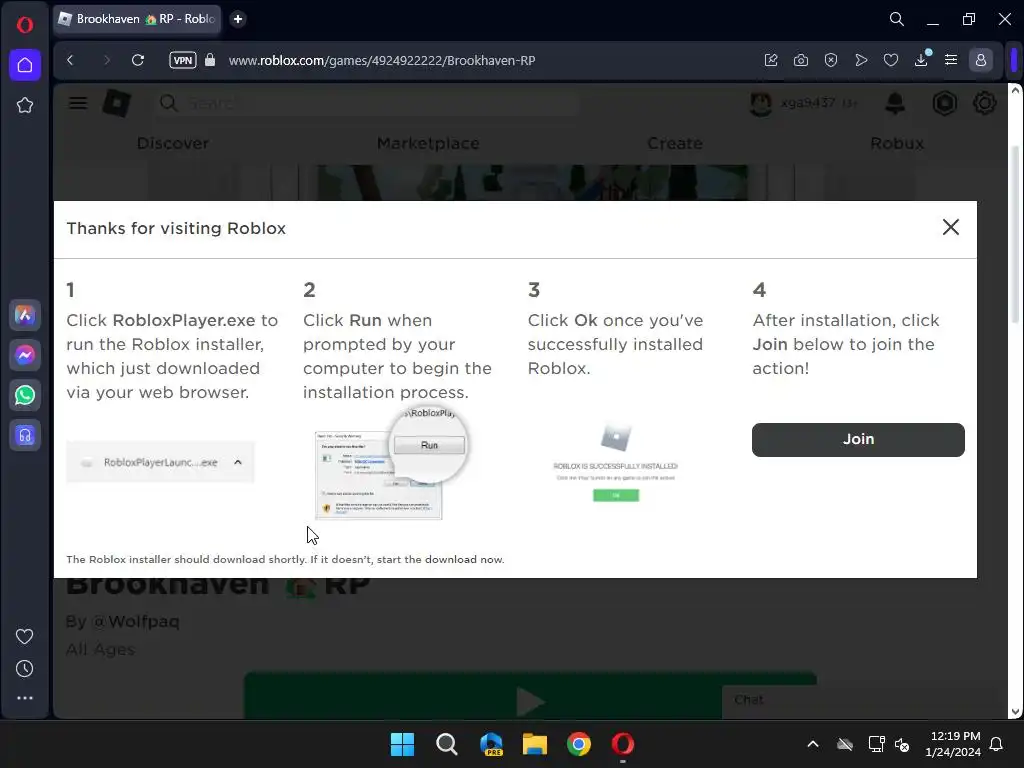This screenshot has width=1024, height=768.
Task: Show hidden system tray icons chevron
Action: point(813,744)
